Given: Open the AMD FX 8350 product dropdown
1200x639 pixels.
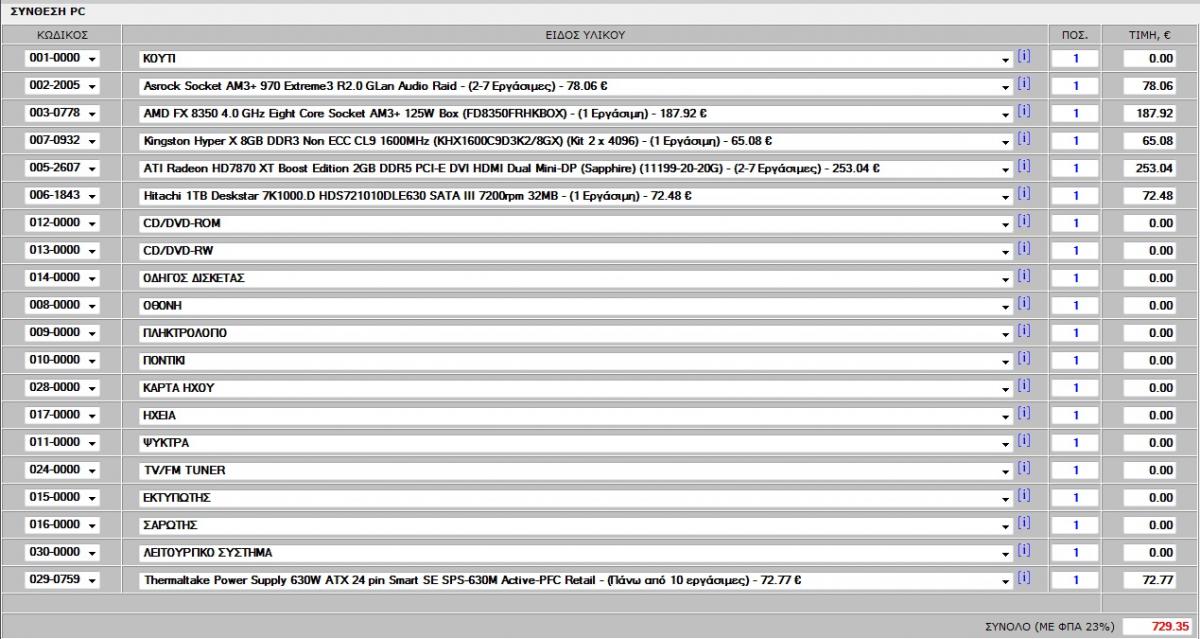Looking at the screenshot, I should [576, 114].
